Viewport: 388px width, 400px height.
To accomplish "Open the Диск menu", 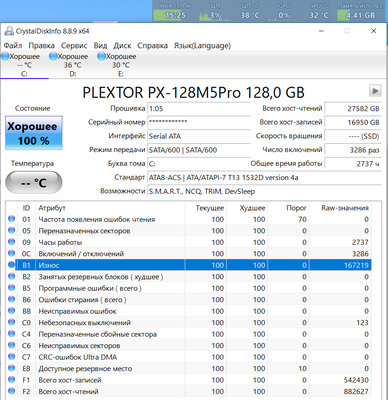I will [x=122, y=45].
